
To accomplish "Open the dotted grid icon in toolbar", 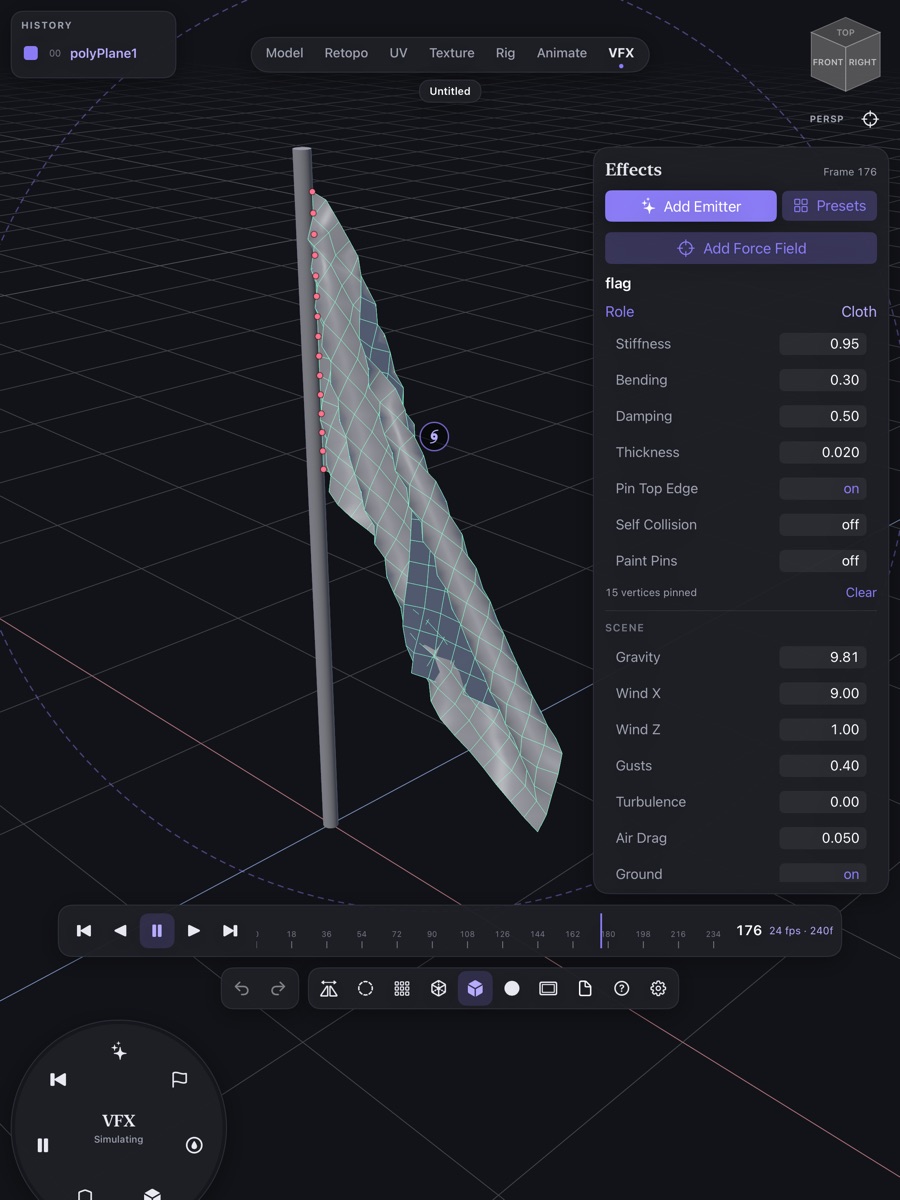I will (402, 988).
